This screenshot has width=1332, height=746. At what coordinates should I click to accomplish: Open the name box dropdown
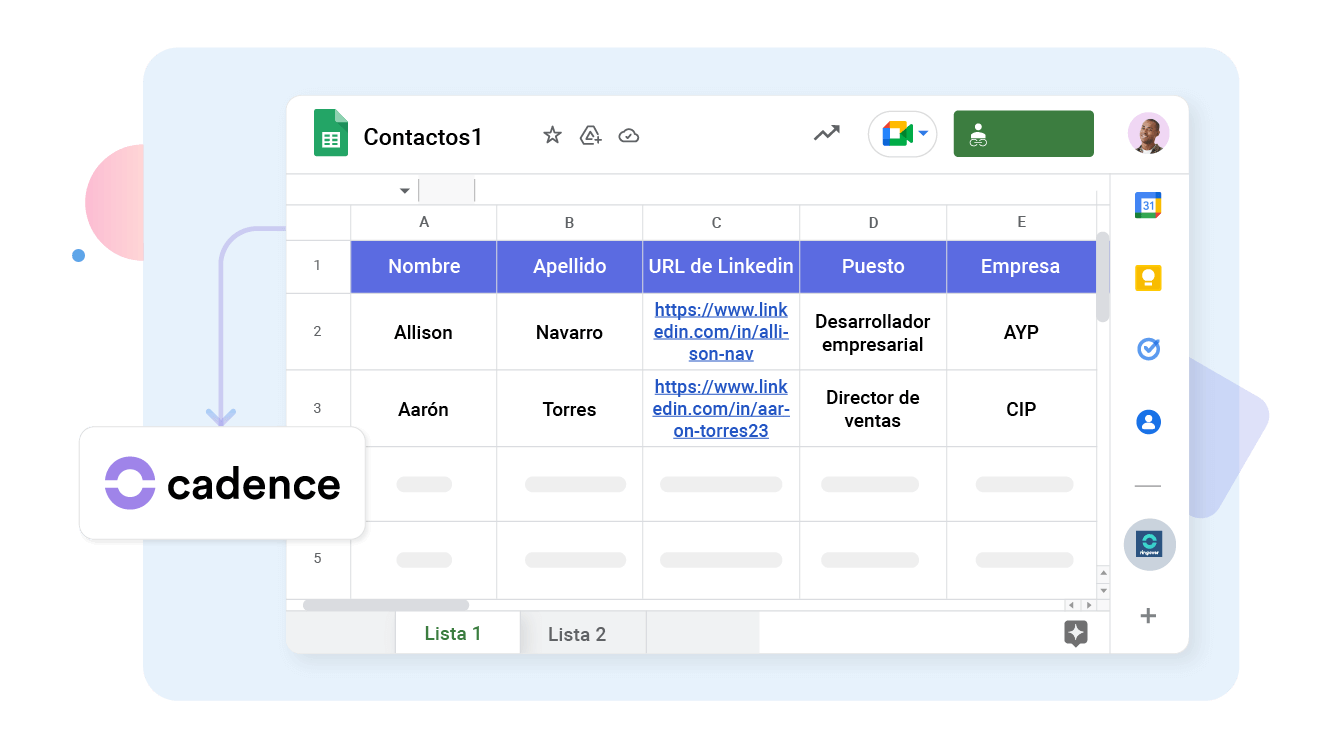(404, 190)
